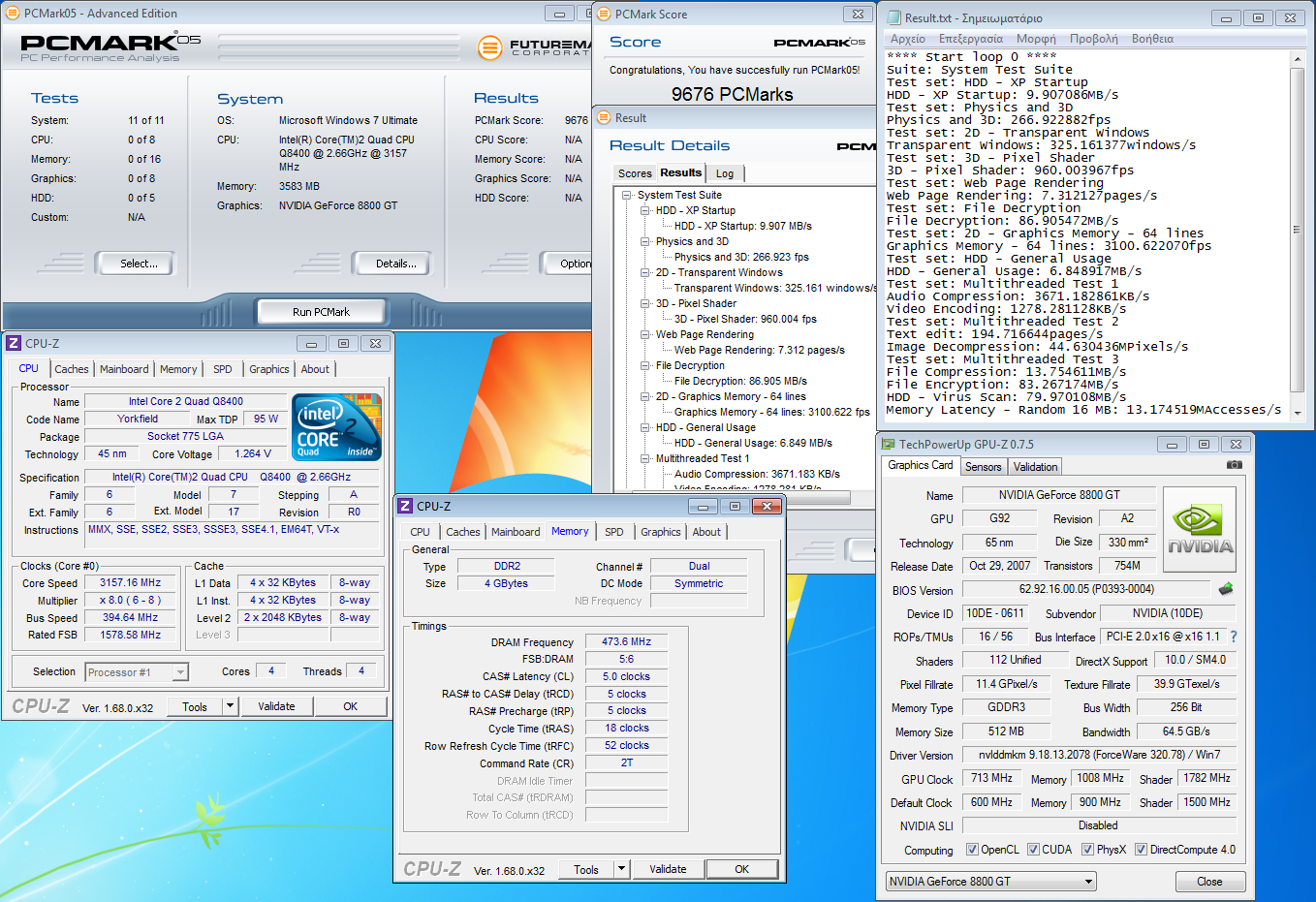
Task: Switch to the Sensors tab in GPU-Z
Action: tap(983, 467)
